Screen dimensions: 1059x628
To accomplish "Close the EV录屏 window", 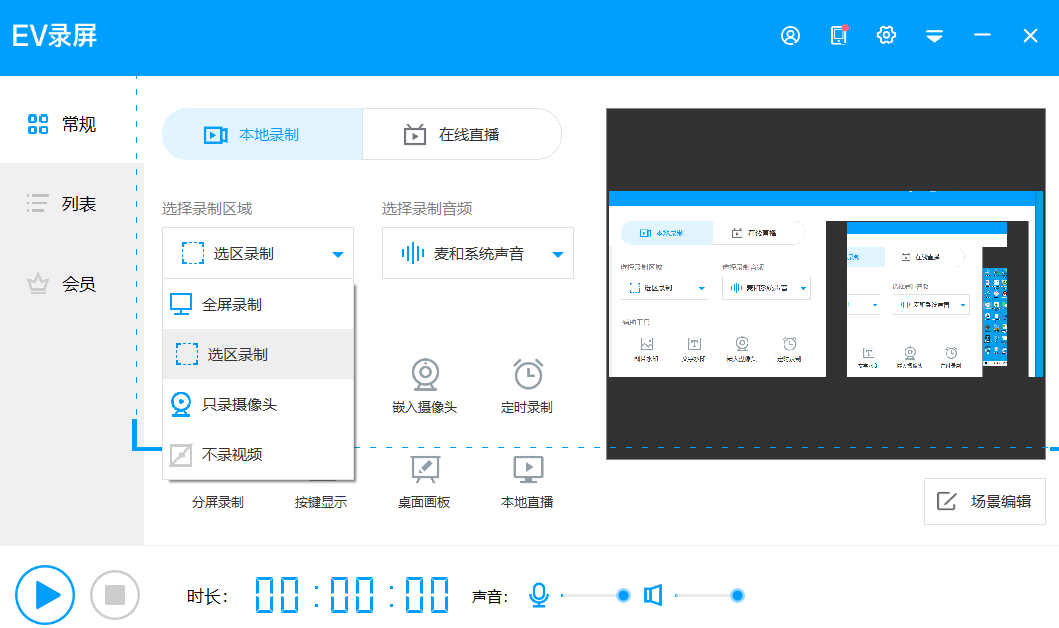I will pos(1030,36).
